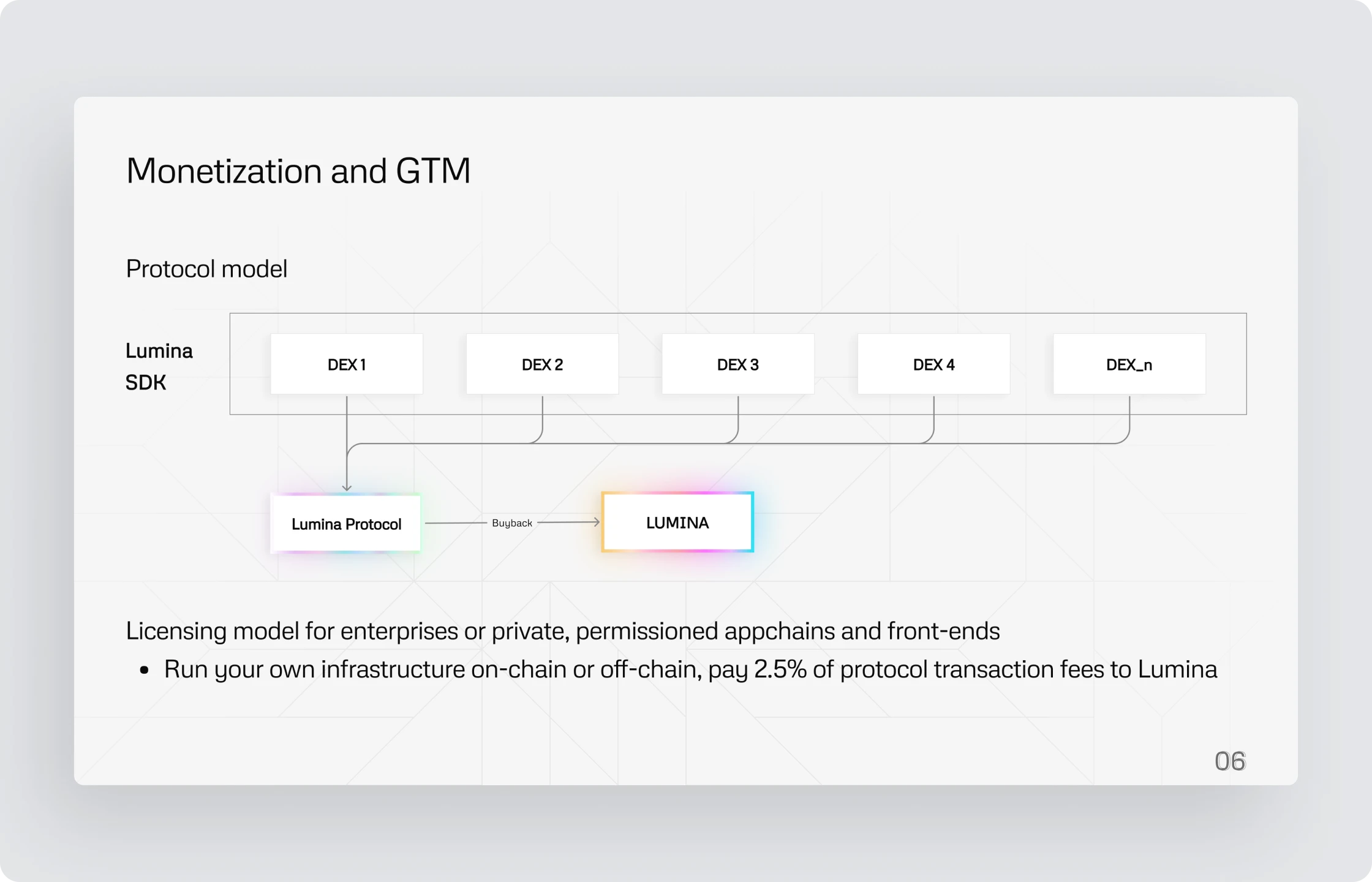Image resolution: width=1372 pixels, height=882 pixels.
Task: Click the DEX 1 box
Action: 347,364
